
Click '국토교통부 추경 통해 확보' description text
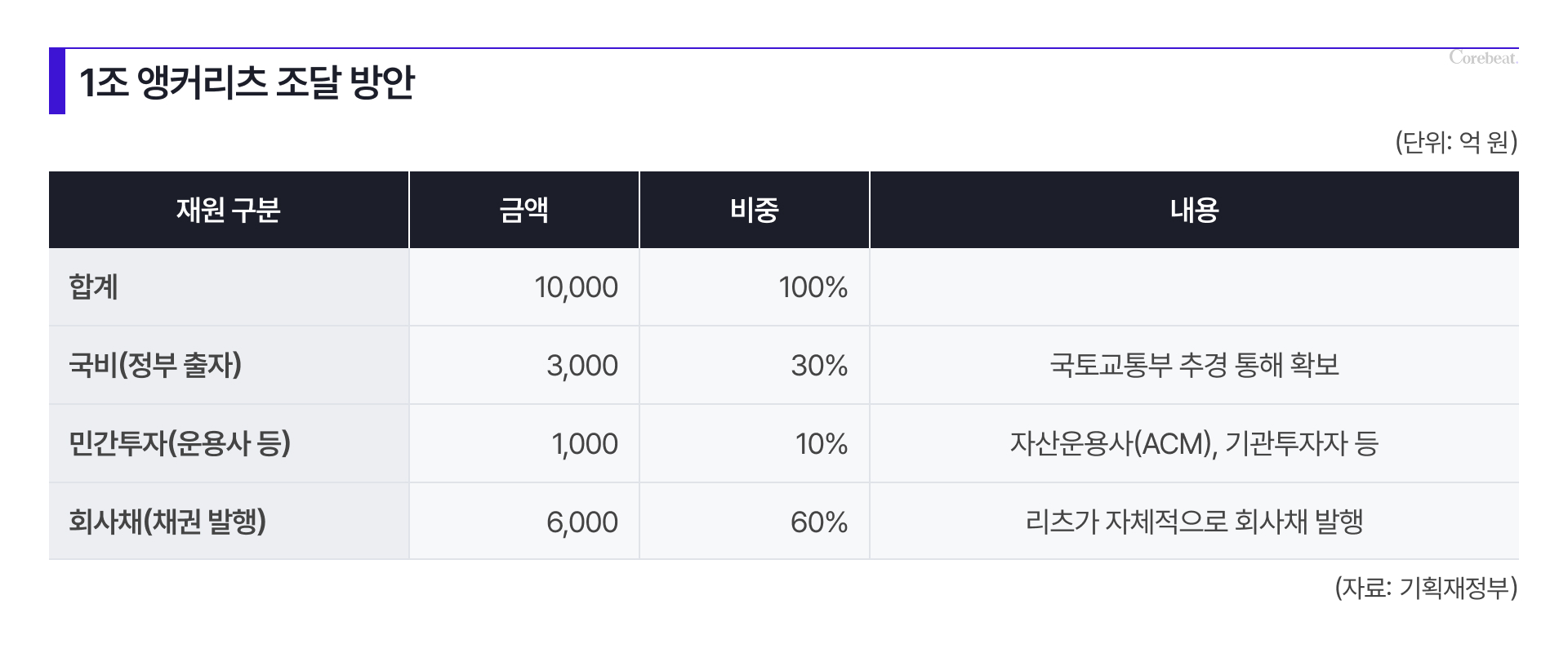coord(1194,365)
